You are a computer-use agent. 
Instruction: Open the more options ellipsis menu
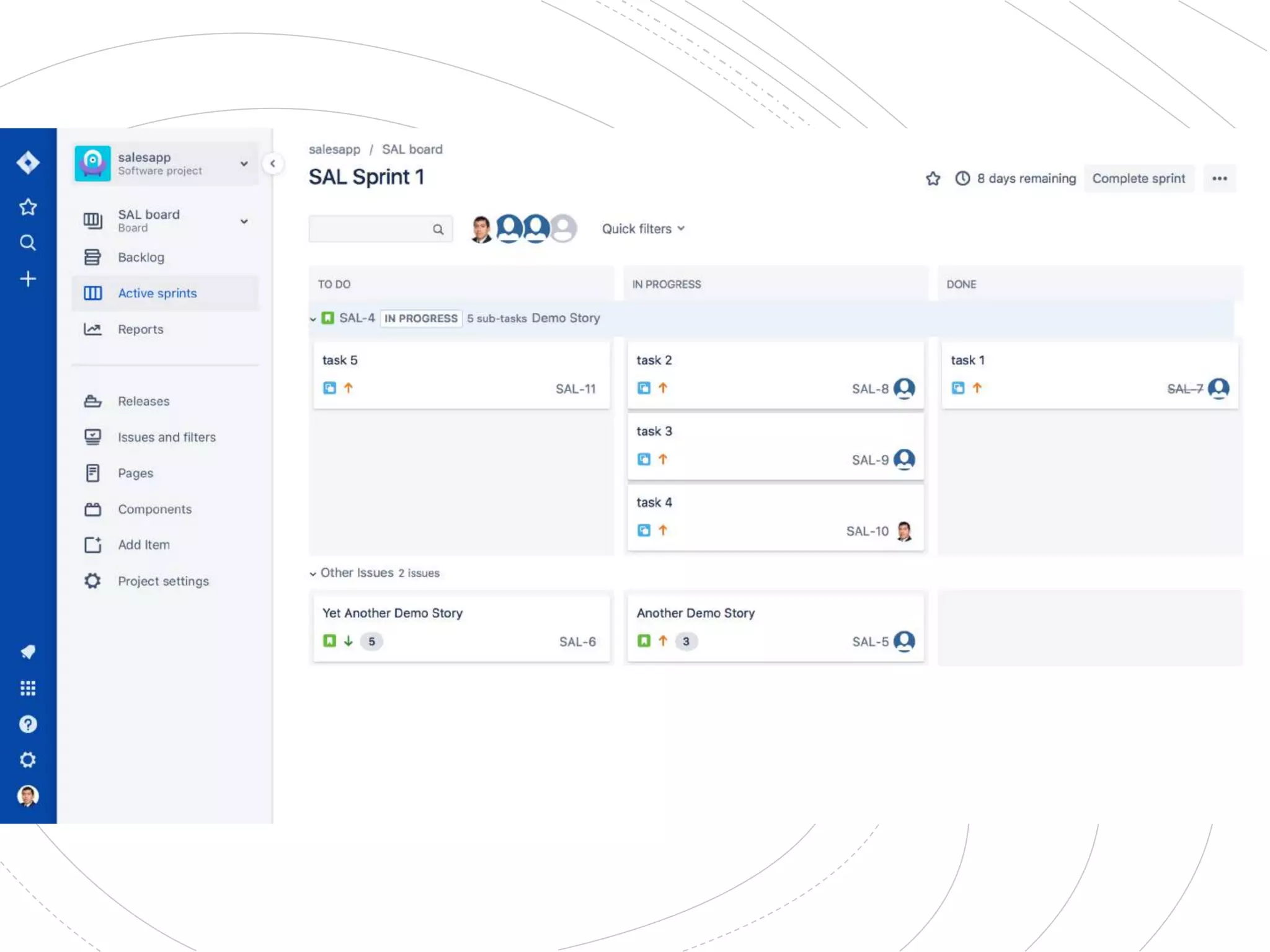[x=1219, y=178]
